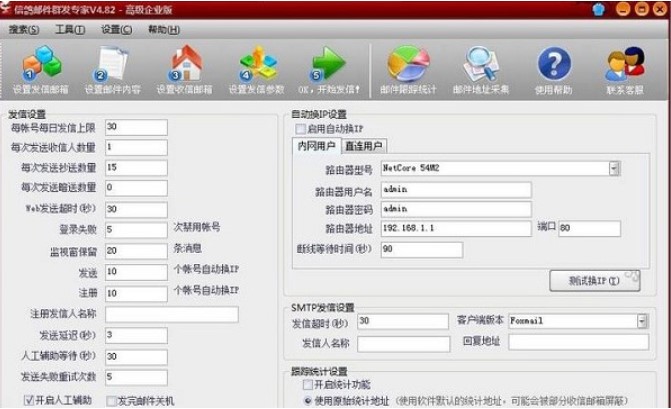Image resolution: width=671 pixels, height=409 pixels.
Task: Click the 每帐号每日发信上限 input field
Action: tap(136, 127)
